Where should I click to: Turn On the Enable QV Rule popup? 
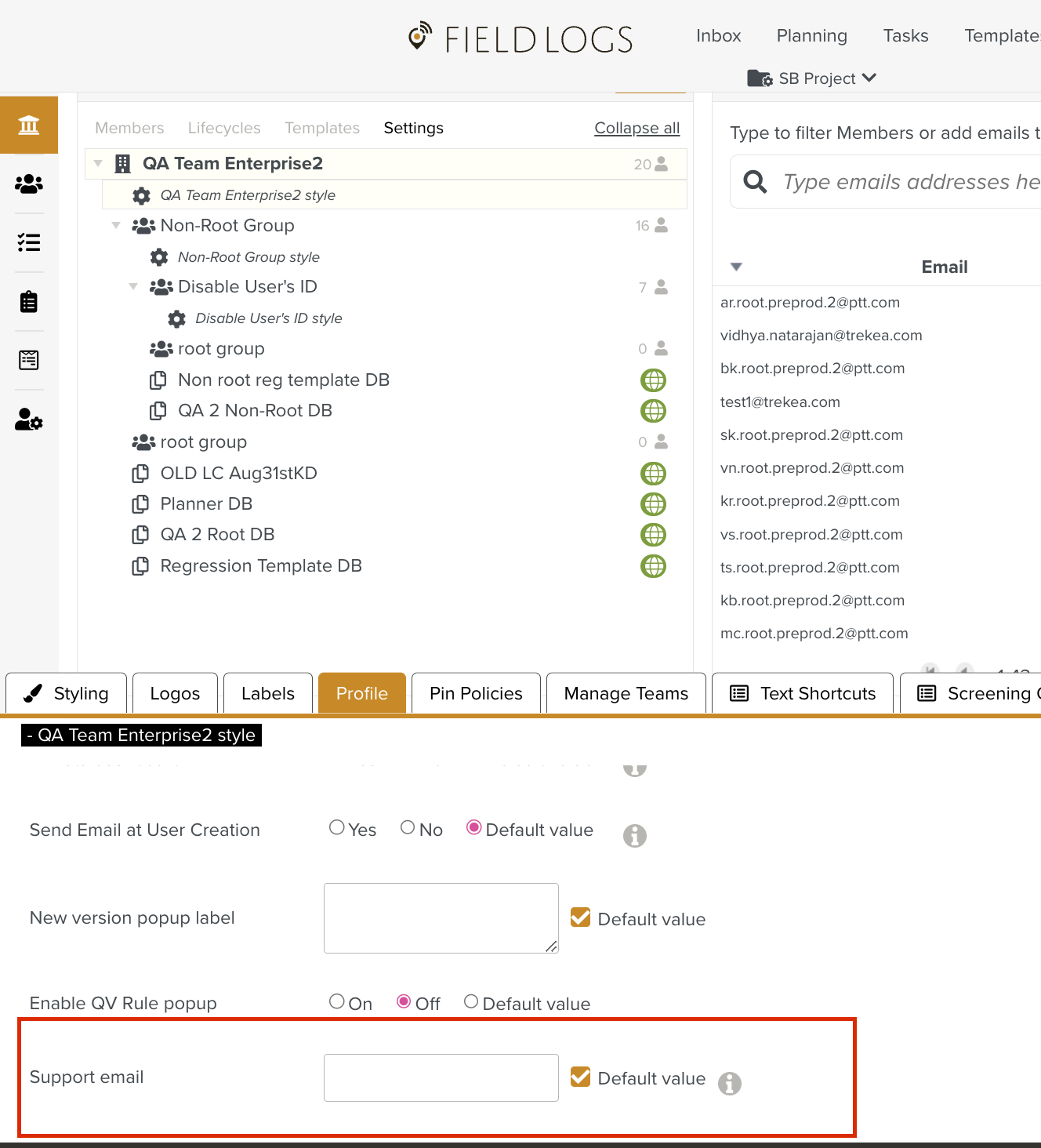click(337, 1001)
